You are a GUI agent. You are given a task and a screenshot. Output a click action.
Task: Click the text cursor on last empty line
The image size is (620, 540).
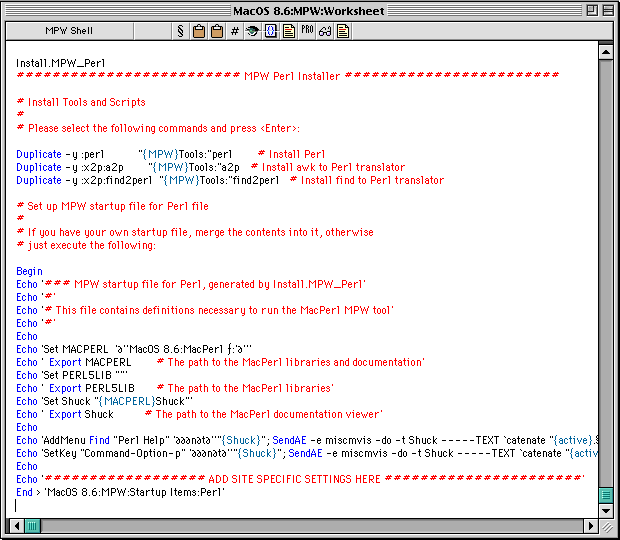[16, 506]
